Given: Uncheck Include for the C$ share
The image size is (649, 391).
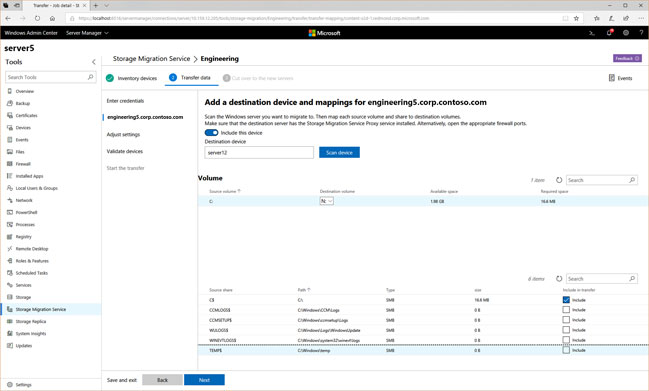Looking at the screenshot, I should pyautogui.click(x=566, y=300).
